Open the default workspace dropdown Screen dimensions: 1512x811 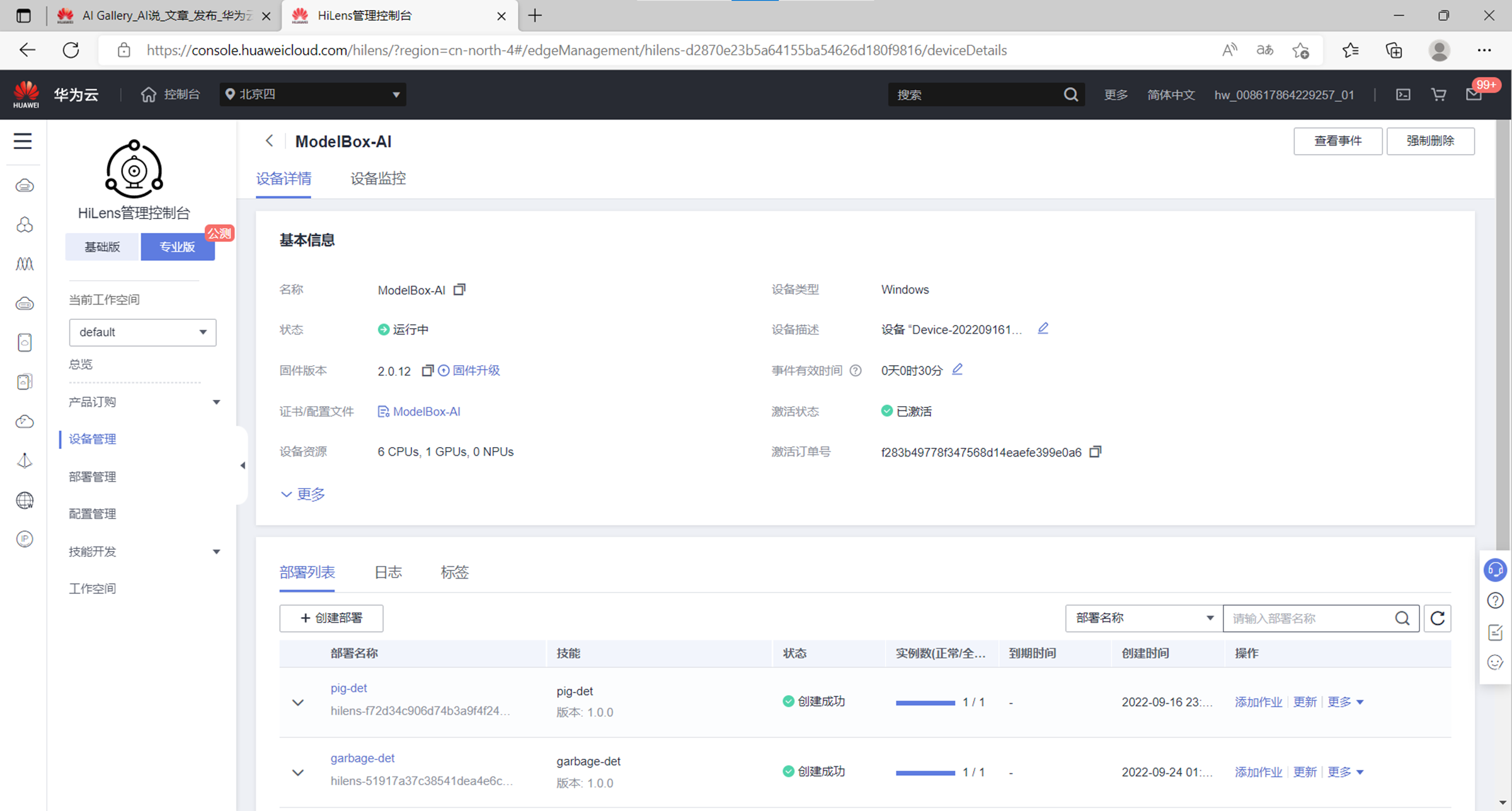tap(142, 332)
